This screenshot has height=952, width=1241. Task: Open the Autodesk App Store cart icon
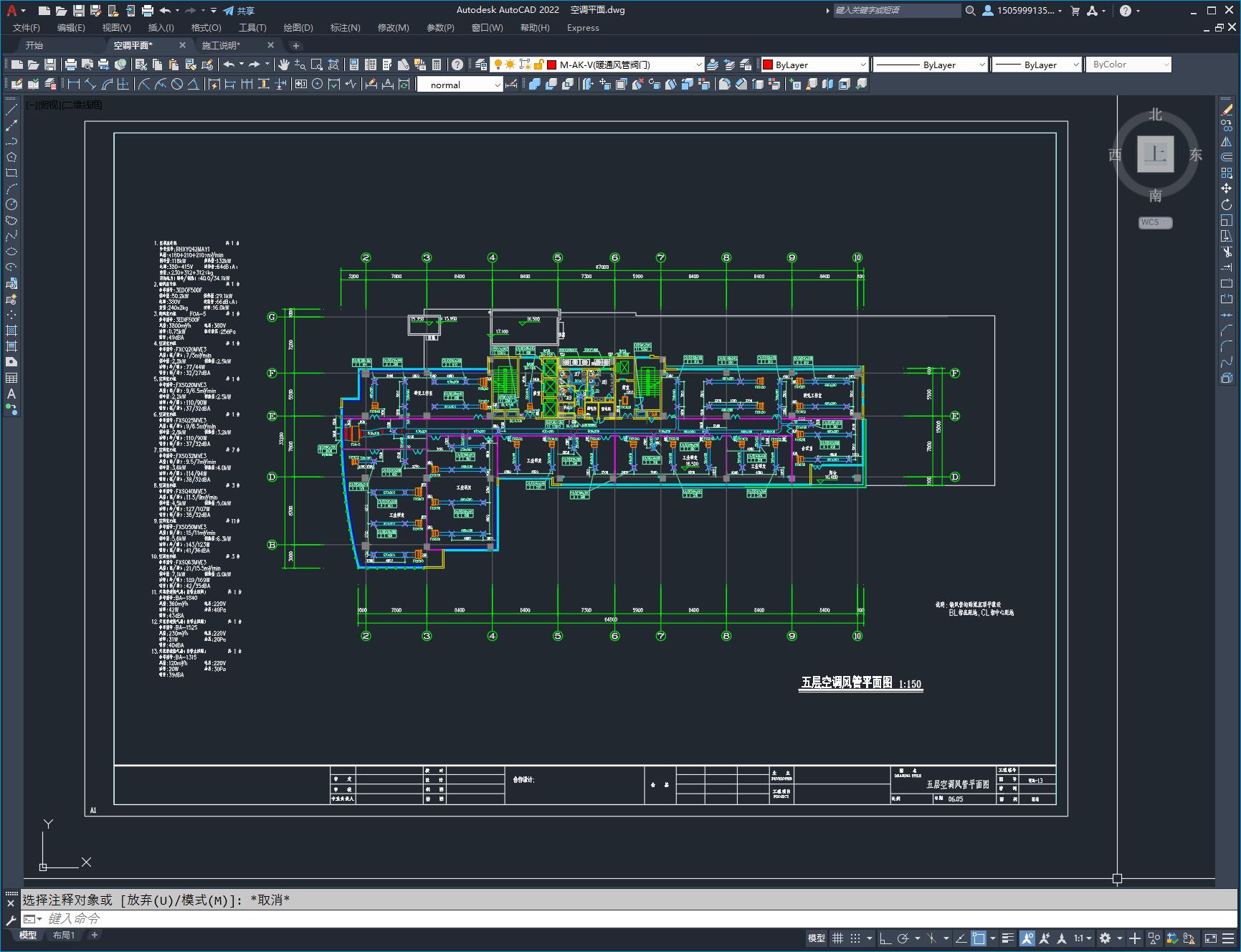1075,11
